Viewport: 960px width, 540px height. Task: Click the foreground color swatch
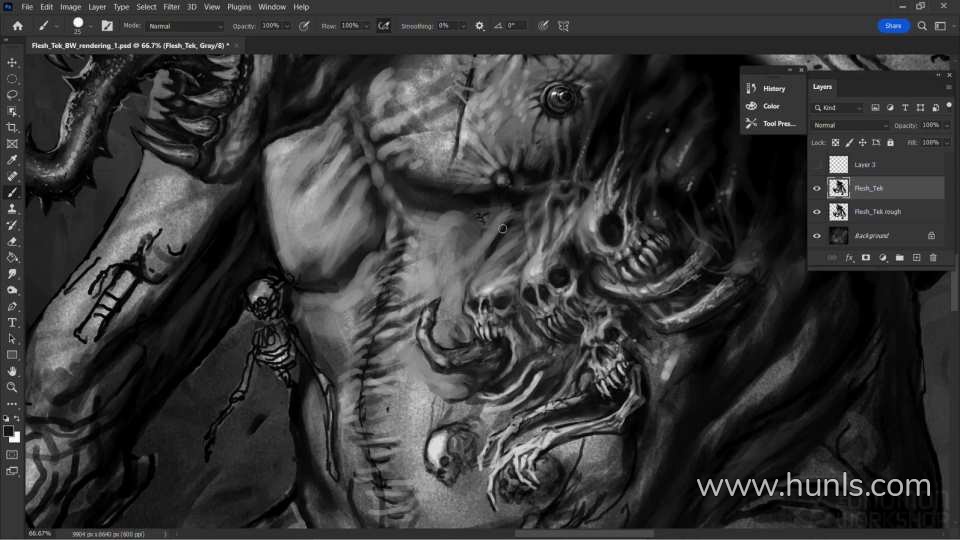point(8,431)
